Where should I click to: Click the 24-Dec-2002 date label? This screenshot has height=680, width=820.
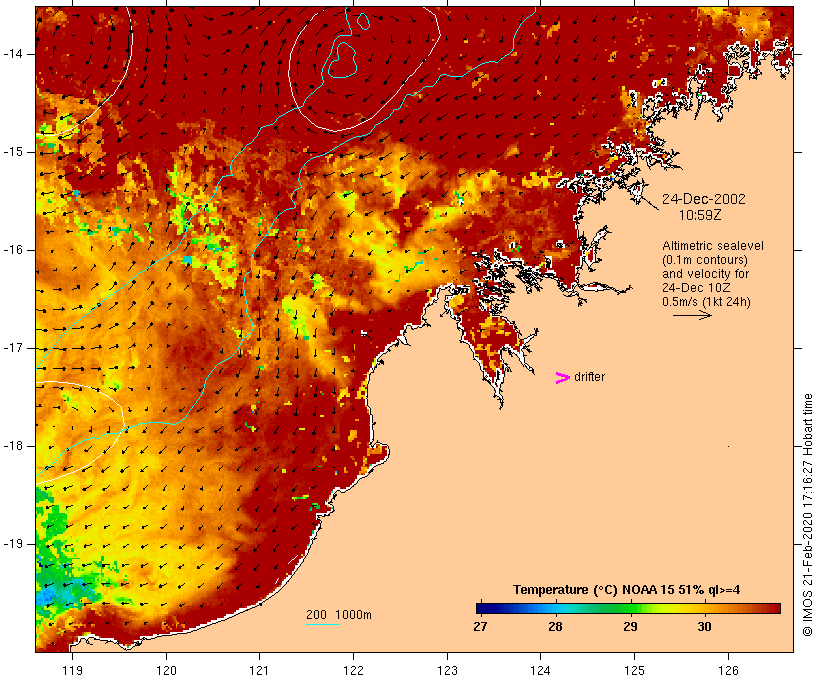click(x=703, y=199)
